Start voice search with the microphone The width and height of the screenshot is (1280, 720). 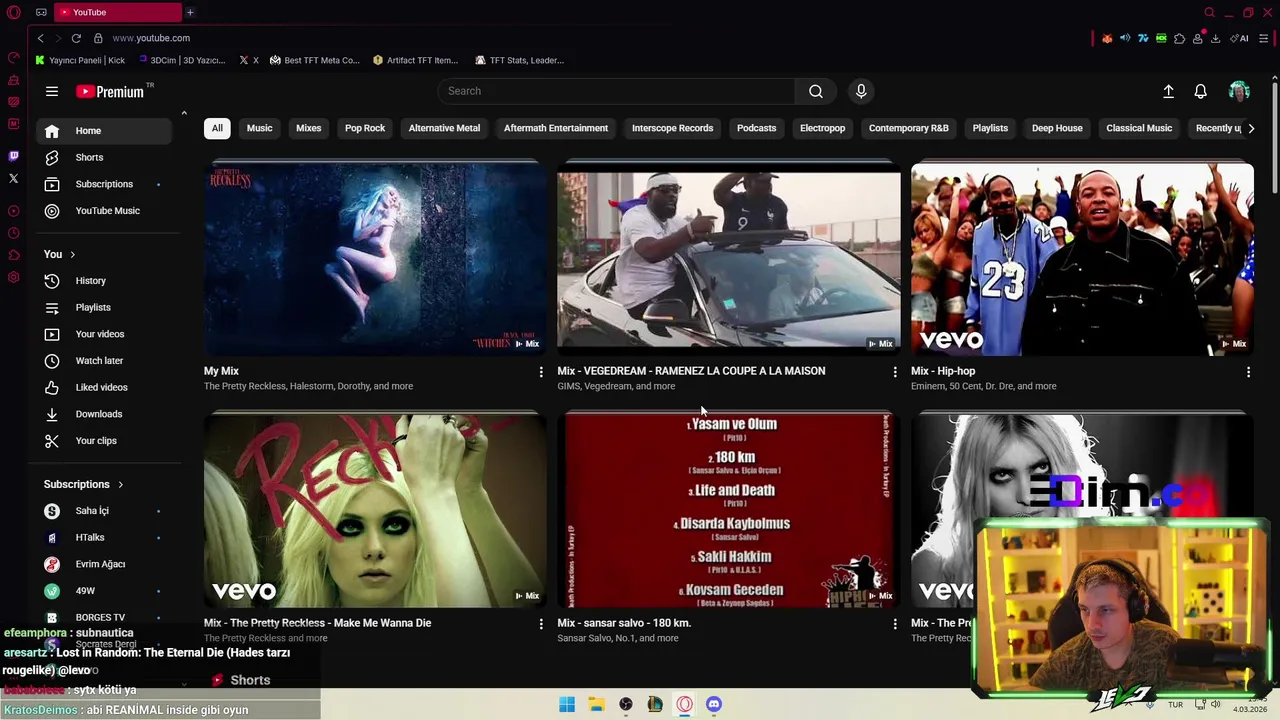coord(861,91)
